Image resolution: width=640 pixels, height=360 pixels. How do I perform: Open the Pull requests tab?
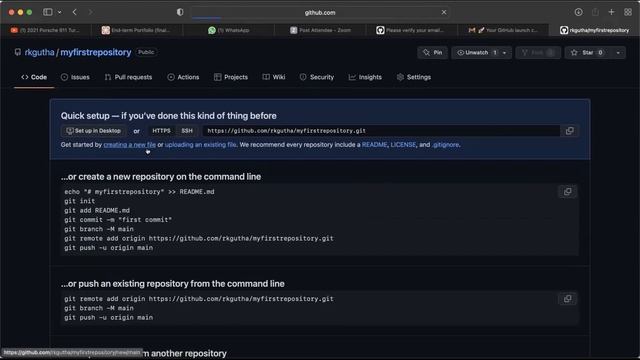[128, 77]
